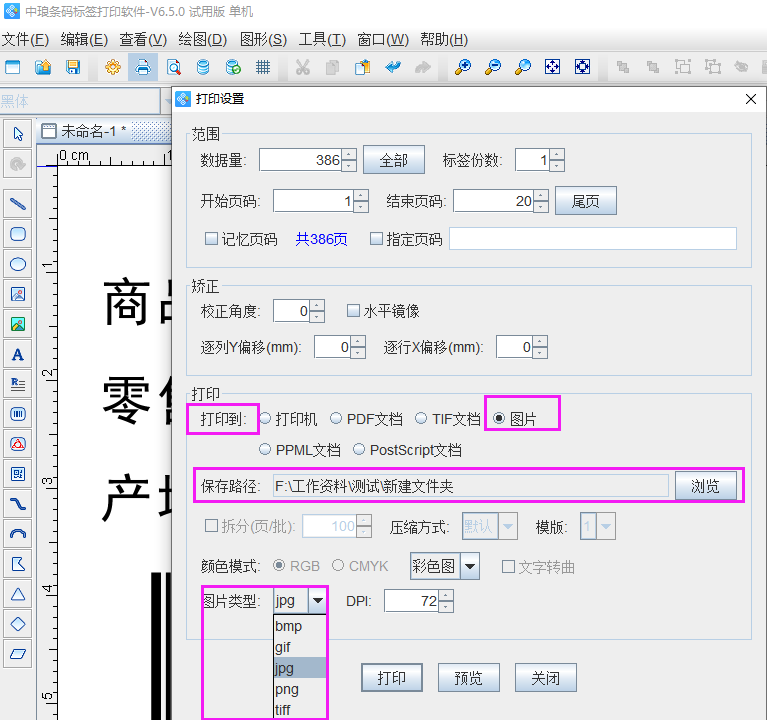
Task: Click the Zoom out magnifier icon
Action: tap(493, 67)
